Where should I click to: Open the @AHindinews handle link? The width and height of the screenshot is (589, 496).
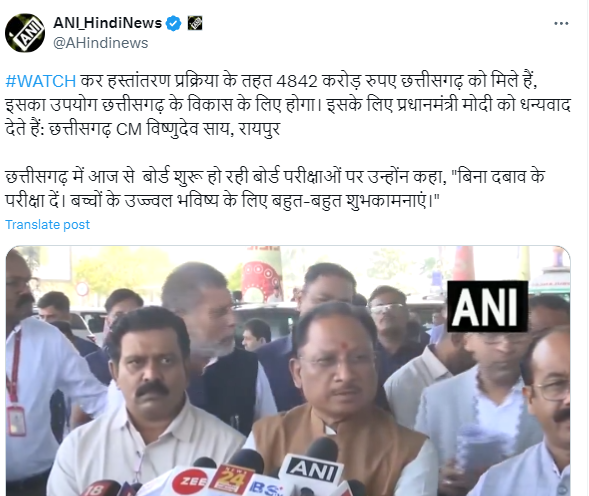coord(101,43)
